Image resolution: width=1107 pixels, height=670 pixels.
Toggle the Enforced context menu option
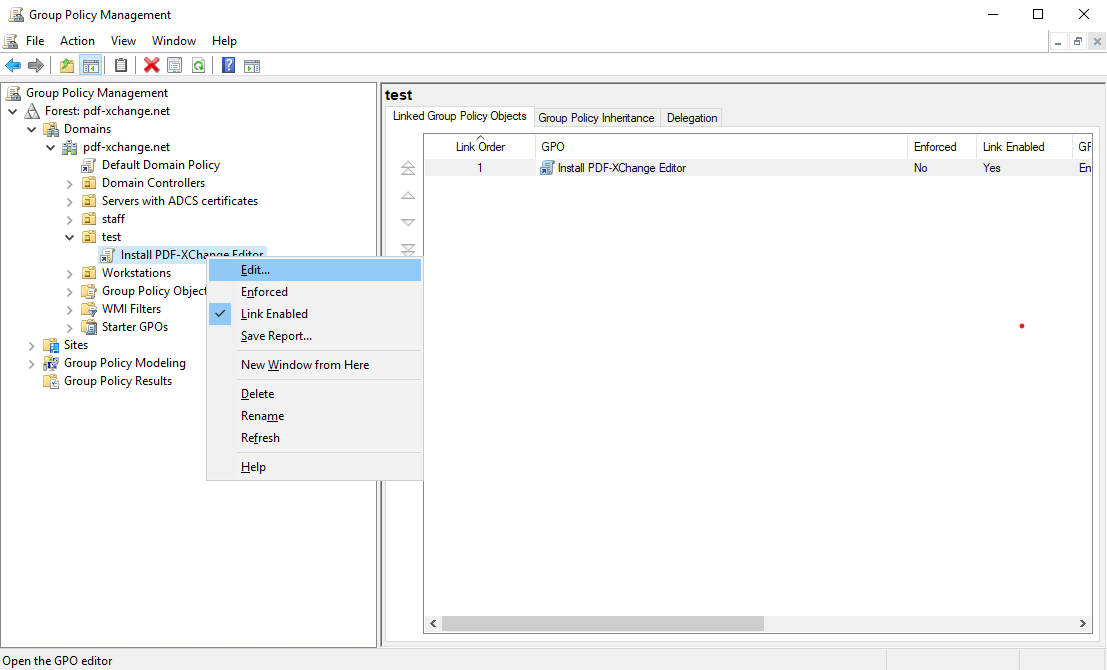coord(264,292)
